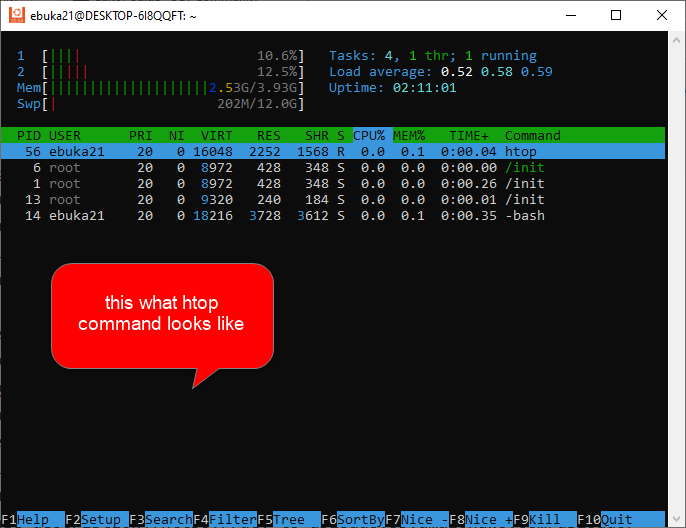The height and width of the screenshot is (528, 686).
Task: Click the scrollbar down arrow
Action: 676,519
